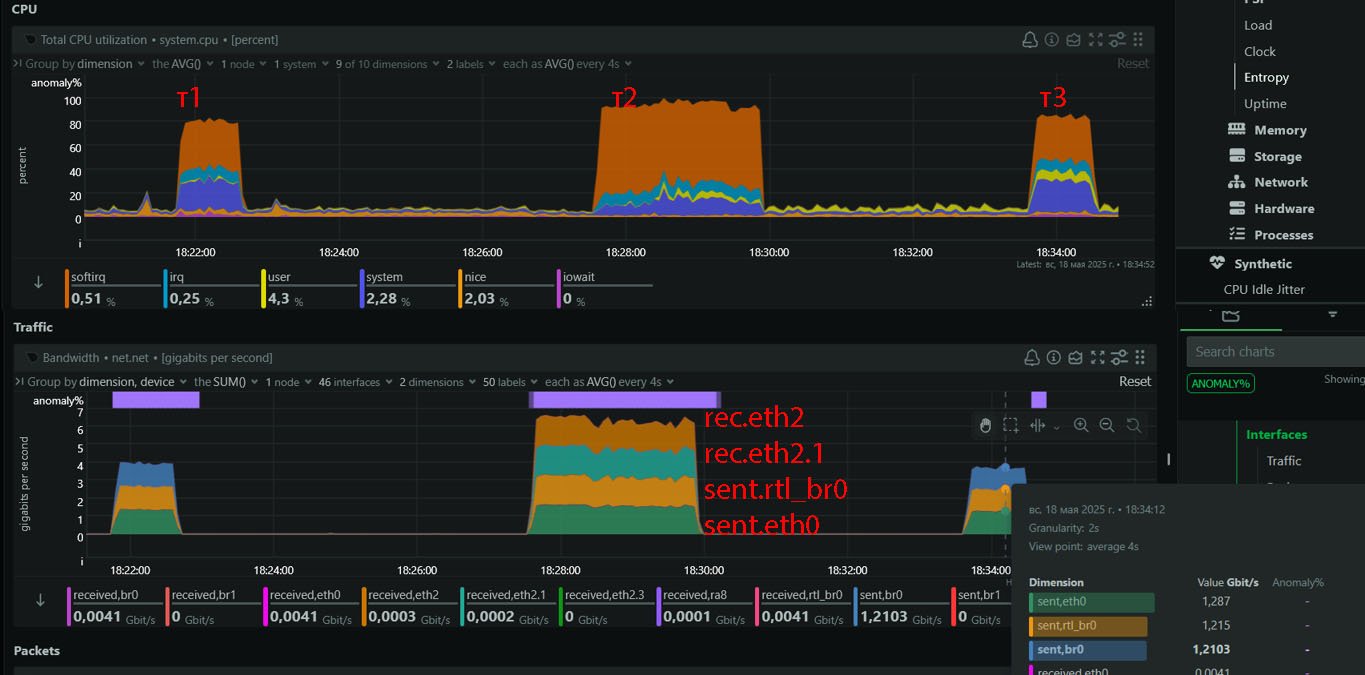Click Reset on the Bandwidth chart

[x=1134, y=382]
